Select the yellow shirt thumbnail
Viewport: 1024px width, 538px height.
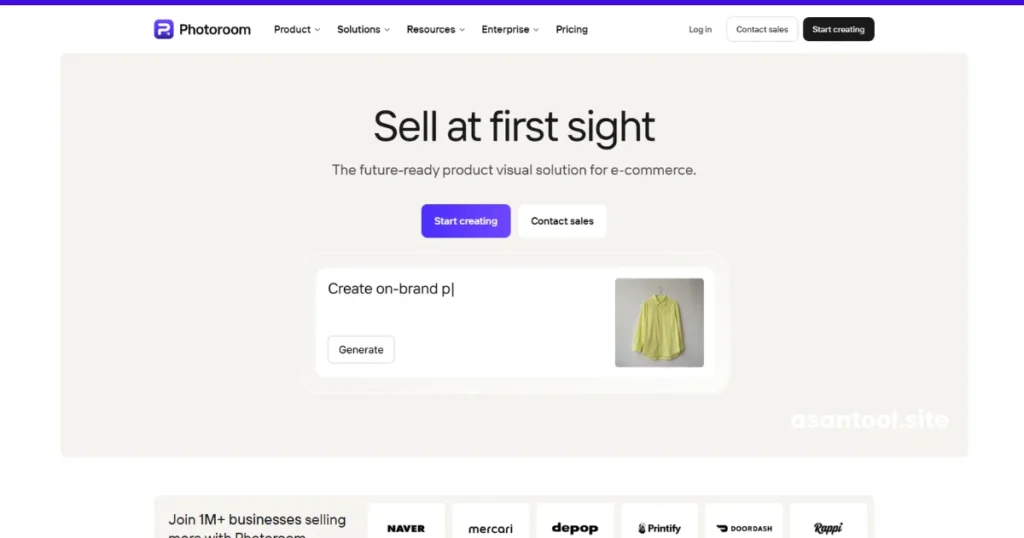click(x=659, y=323)
